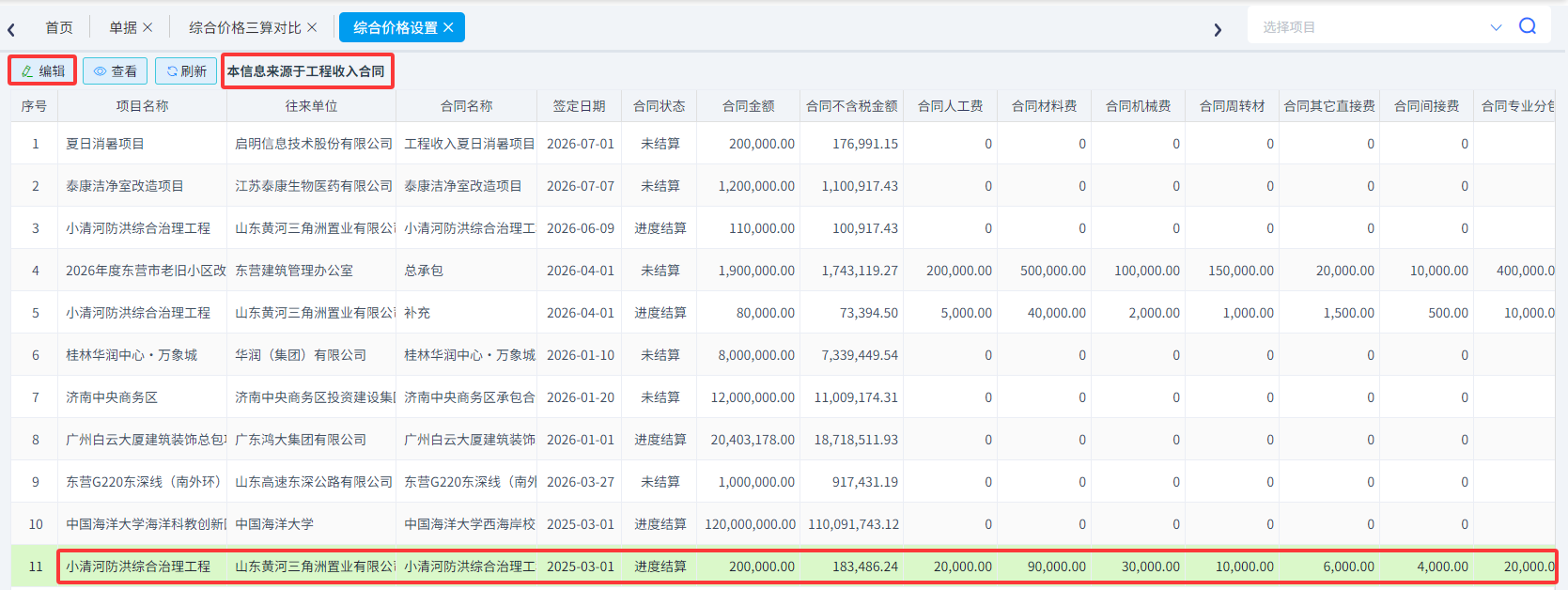The image size is (1568, 590).
Task: Click the 总承包 contract name cell
Action: pyautogui.click(x=466, y=271)
